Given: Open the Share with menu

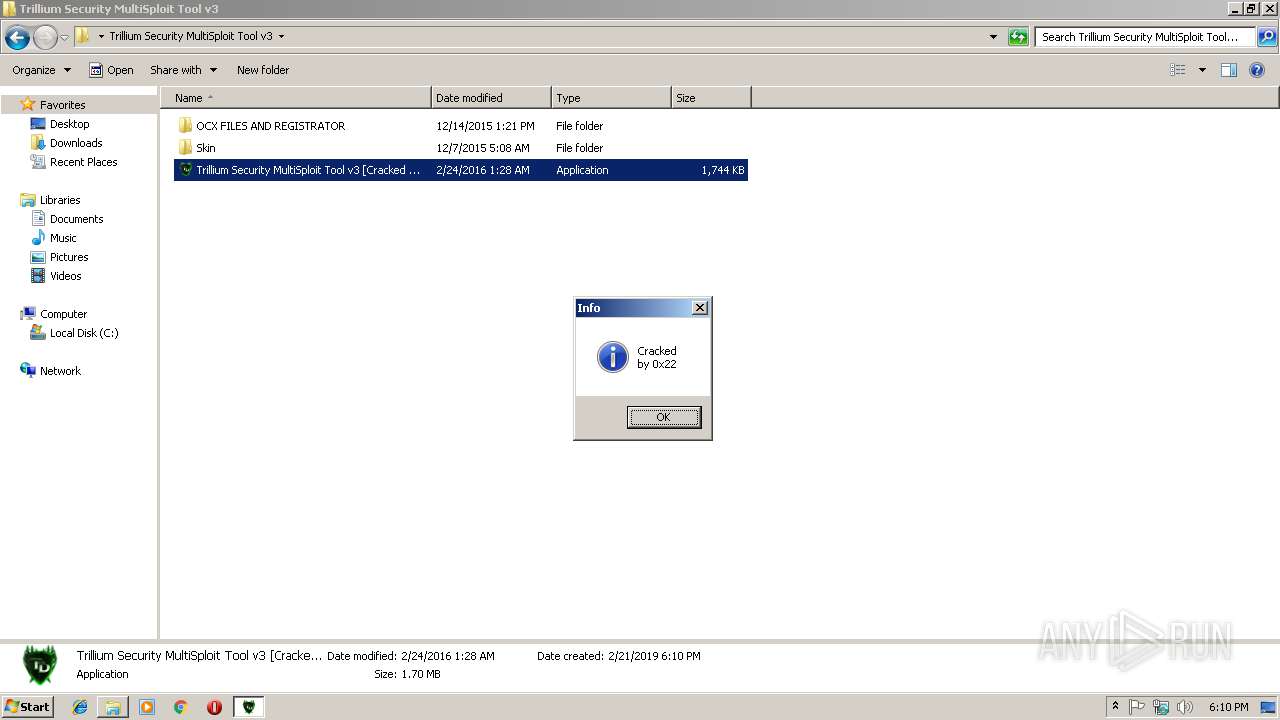Looking at the screenshot, I should tap(183, 70).
